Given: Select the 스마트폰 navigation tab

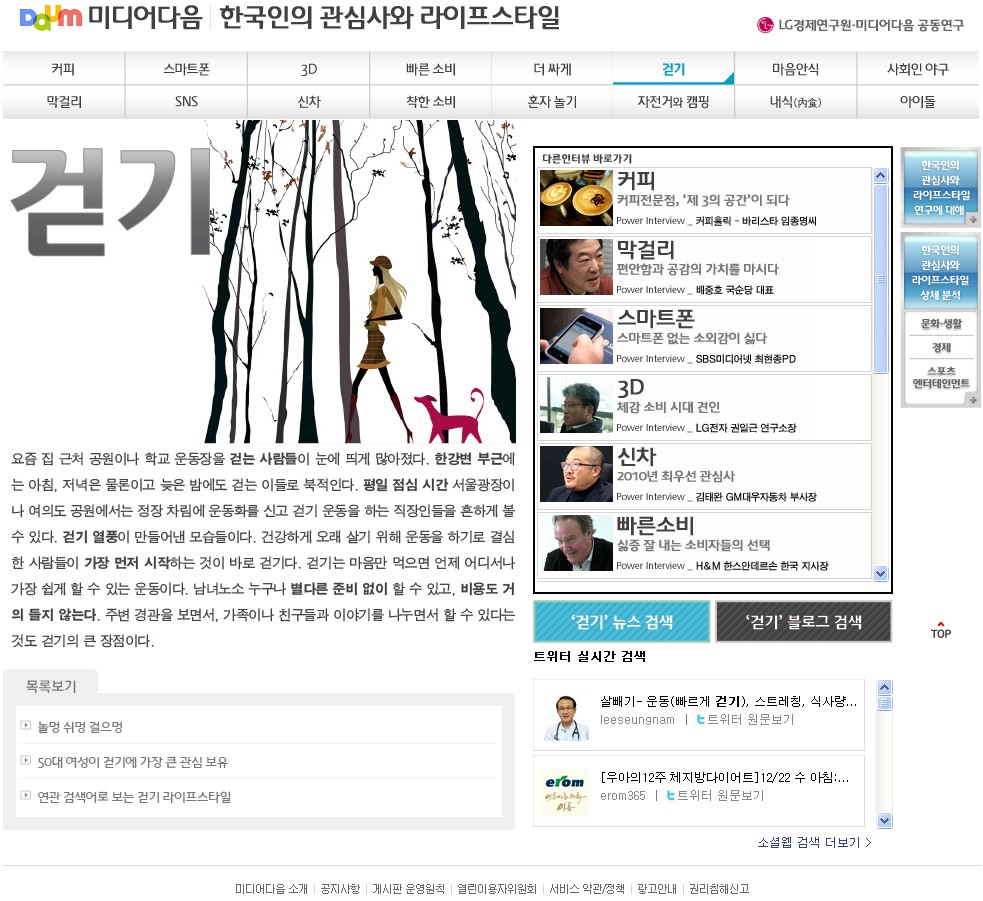Looking at the screenshot, I should tap(186, 69).
